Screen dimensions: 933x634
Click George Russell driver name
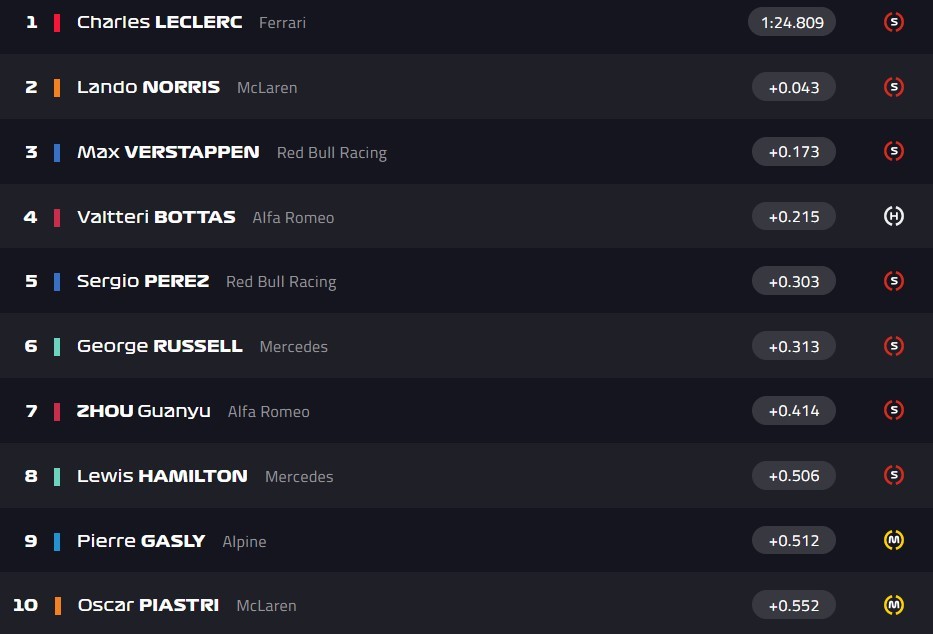[x=159, y=346]
